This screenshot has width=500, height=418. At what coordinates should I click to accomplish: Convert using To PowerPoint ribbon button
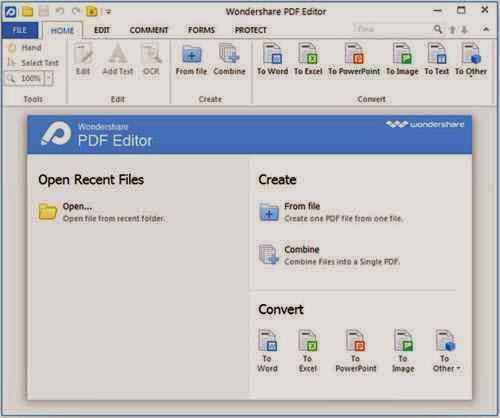354,59
